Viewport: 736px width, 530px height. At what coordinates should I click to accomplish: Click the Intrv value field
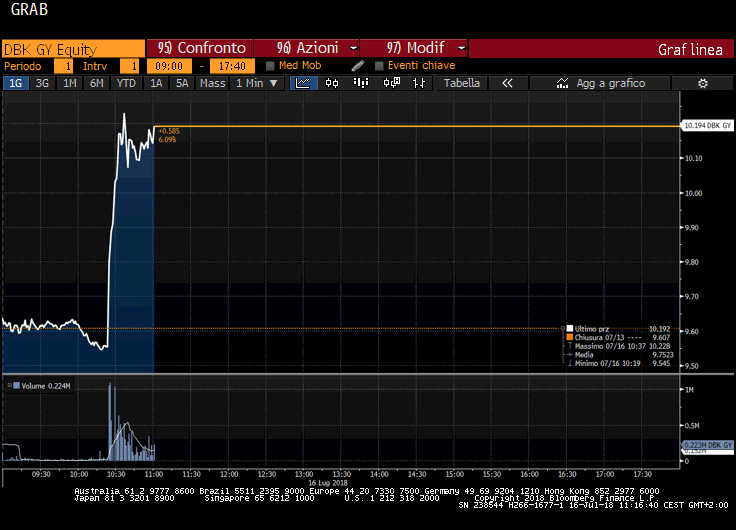[130, 66]
